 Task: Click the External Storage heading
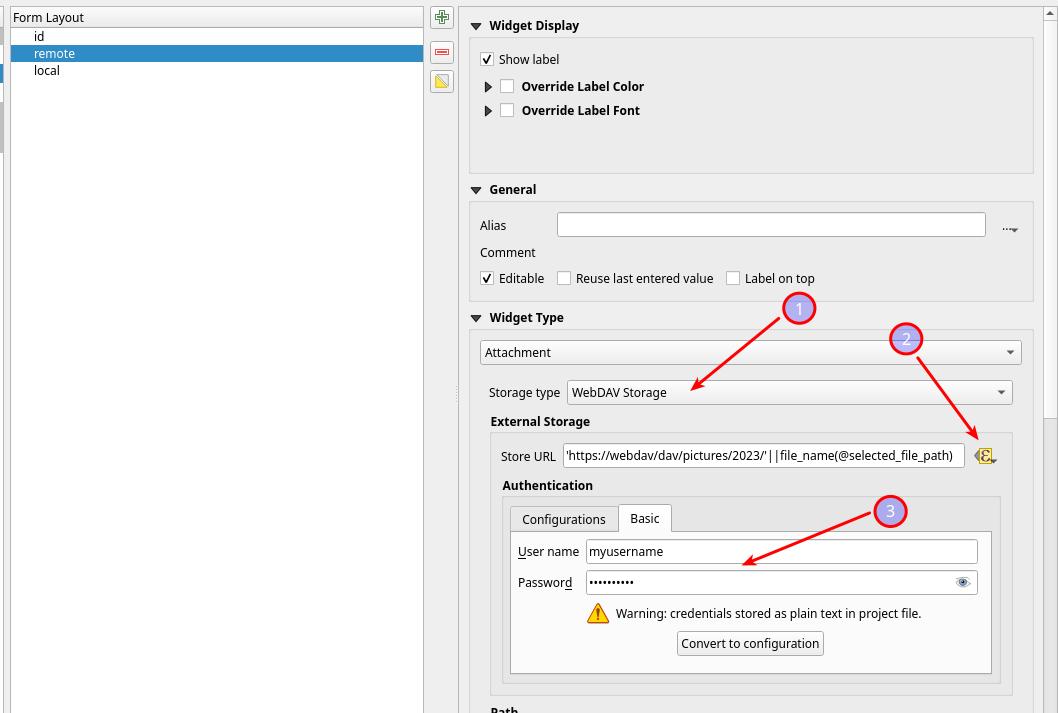540,422
